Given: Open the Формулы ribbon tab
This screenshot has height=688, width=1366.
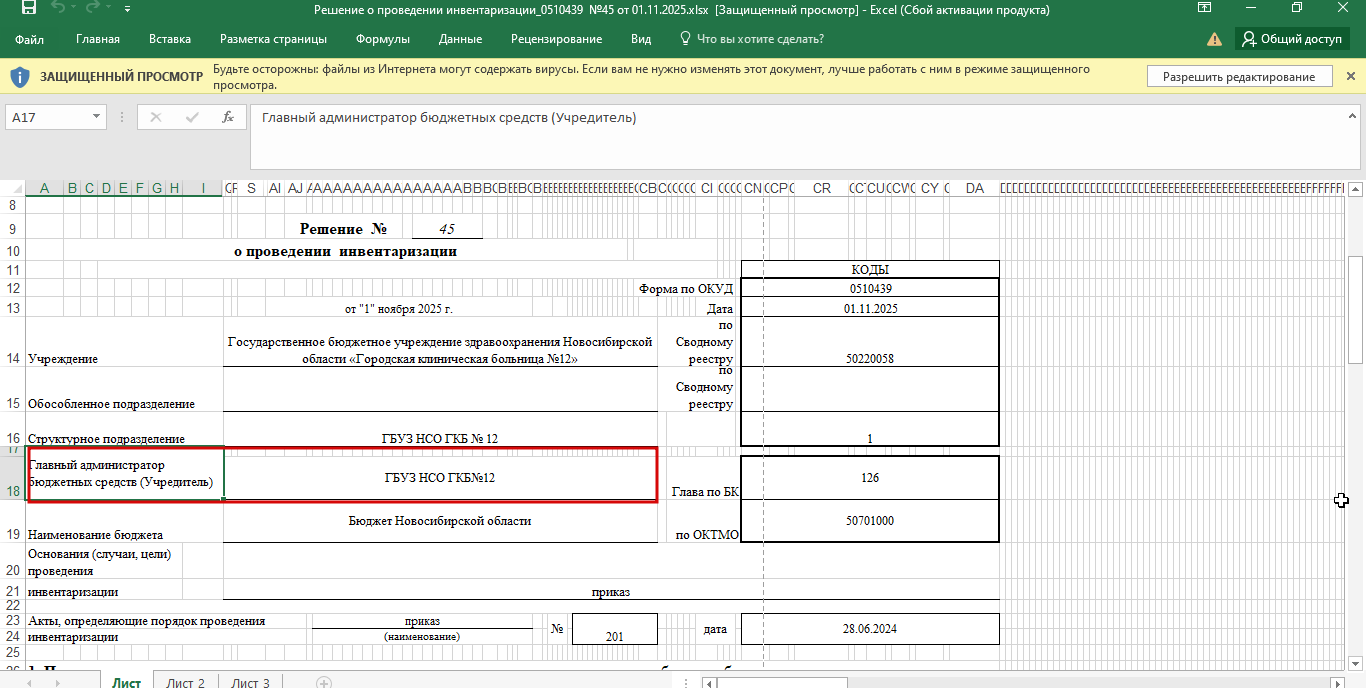Looking at the screenshot, I should click(x=382, y=39).
